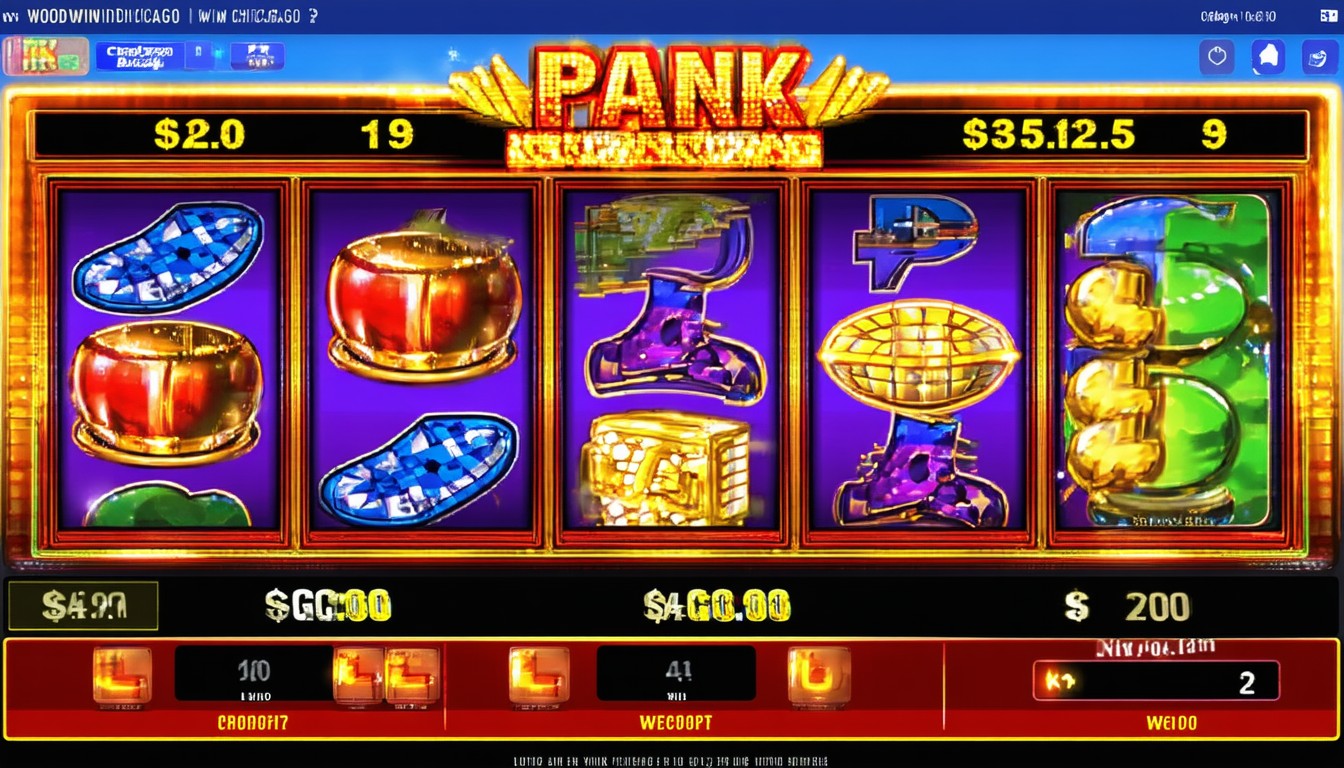This screenshot has width=1344, height=768.
Task: Click the orange button right of the 41 display
Action: click(x=818, y=675)
